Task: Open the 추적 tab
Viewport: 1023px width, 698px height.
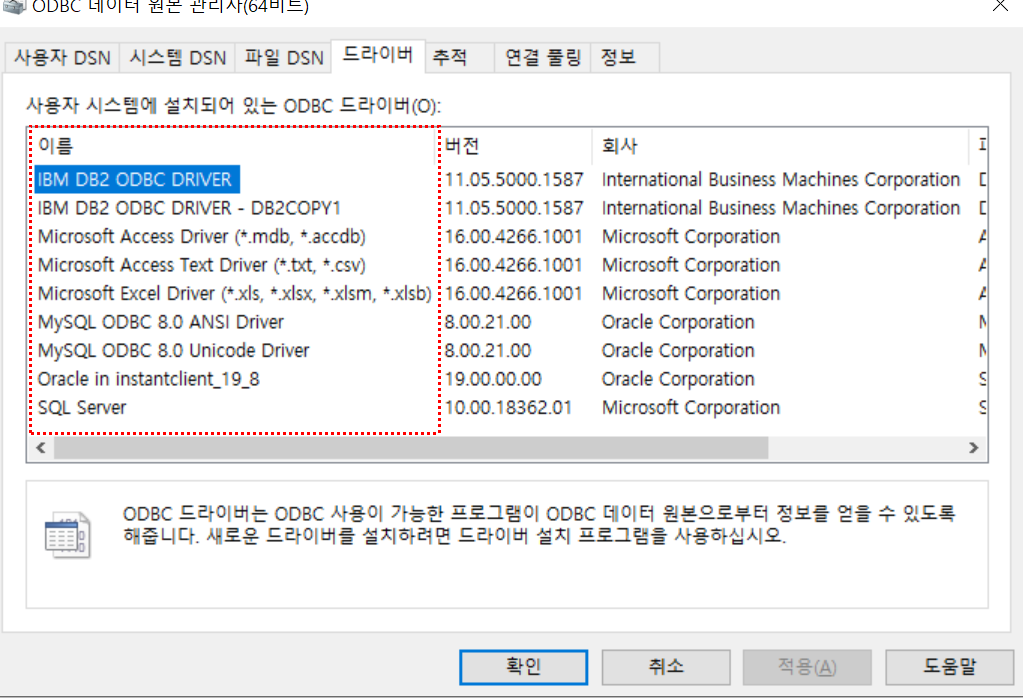Action: [x=459, y=57]
